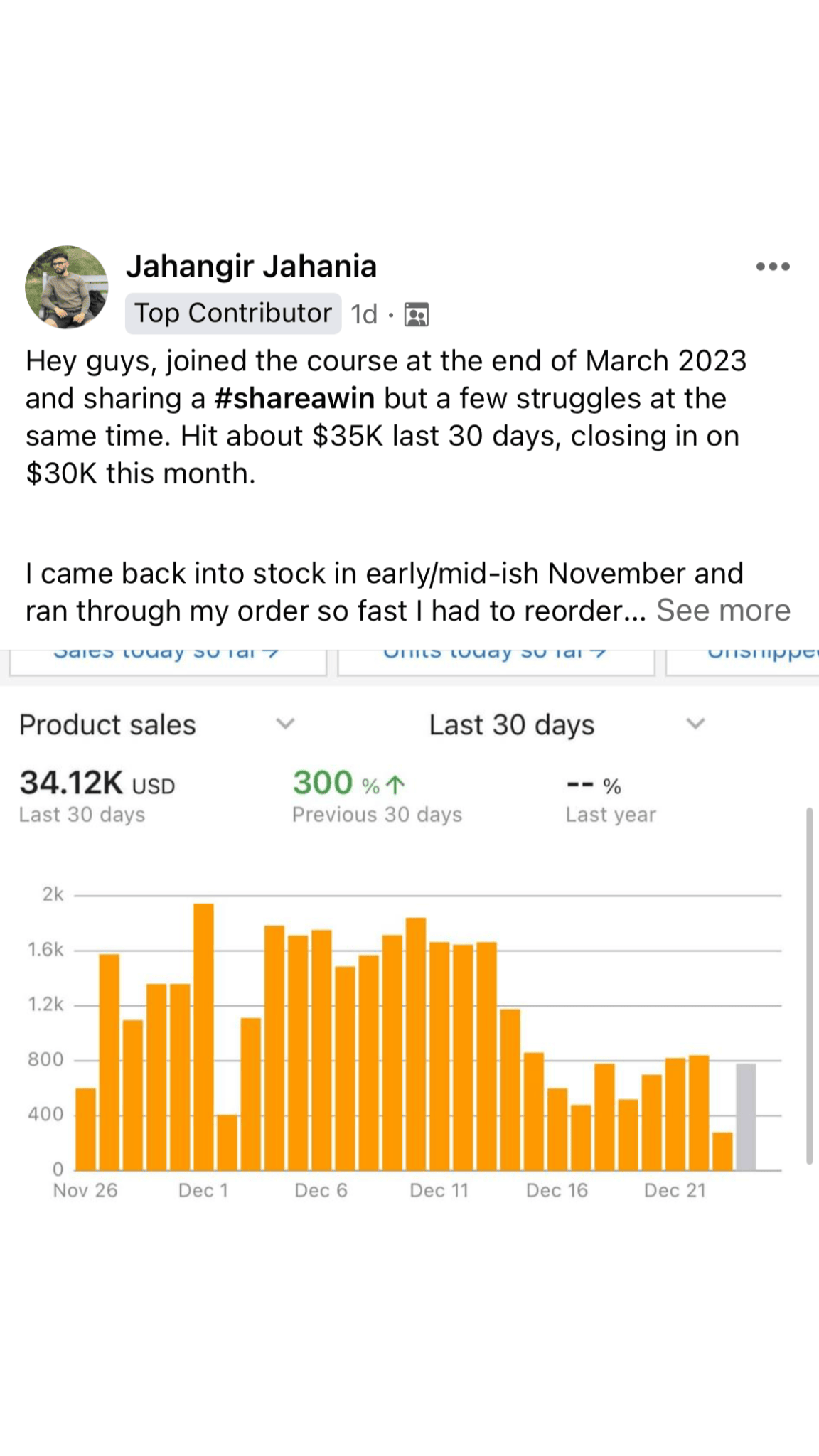Screen dimensions: 819x1456
Task: Click the post's 1d timestamp
Action: [364, 314]
